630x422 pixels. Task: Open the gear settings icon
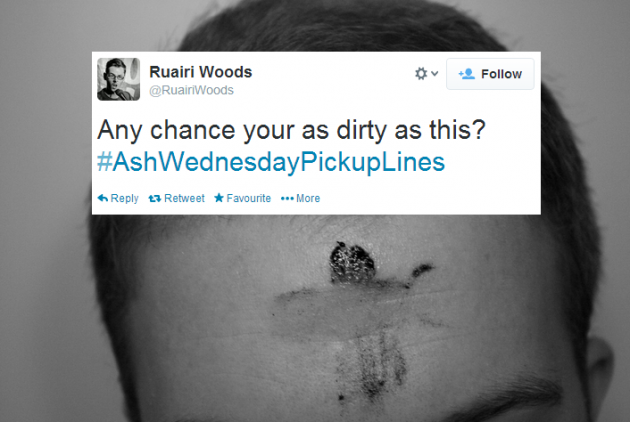[421, 74]
